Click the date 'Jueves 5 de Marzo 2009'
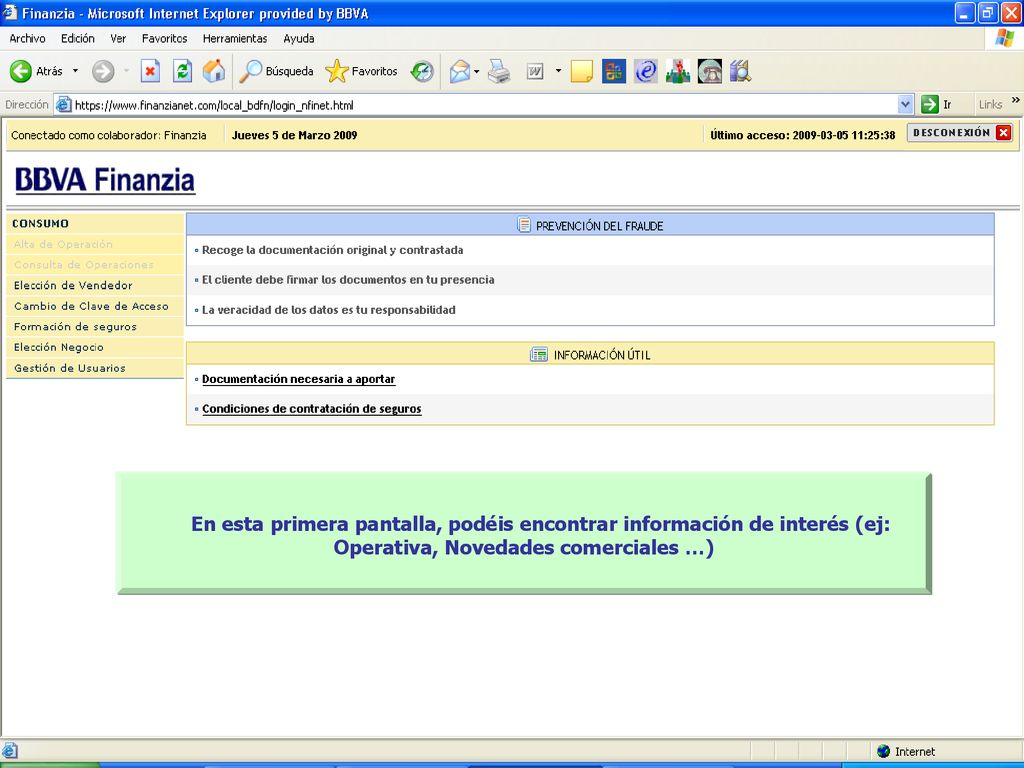This screenshot has width=1024, height=768. click(x=295, y=135)
